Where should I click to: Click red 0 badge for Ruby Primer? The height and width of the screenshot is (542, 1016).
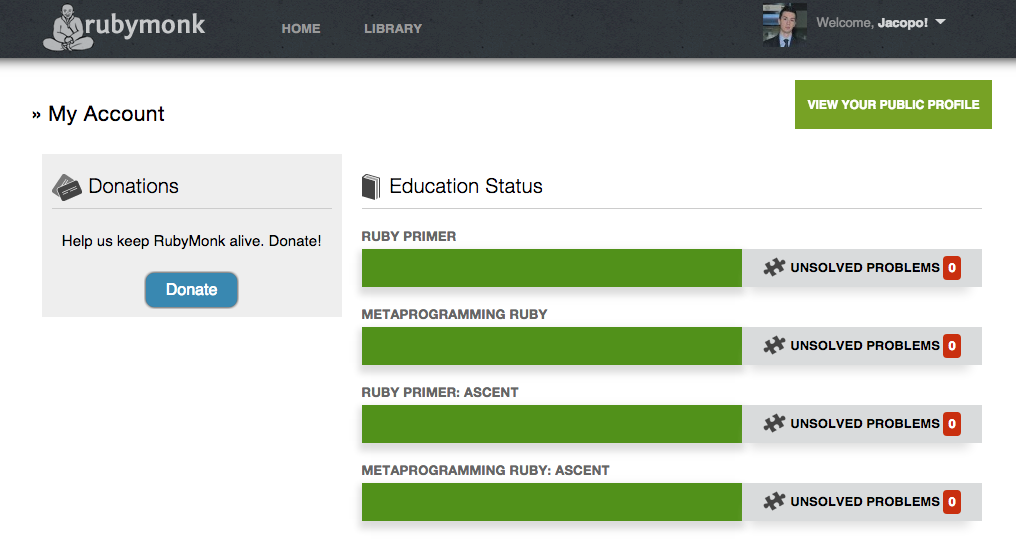pos(952,268)
